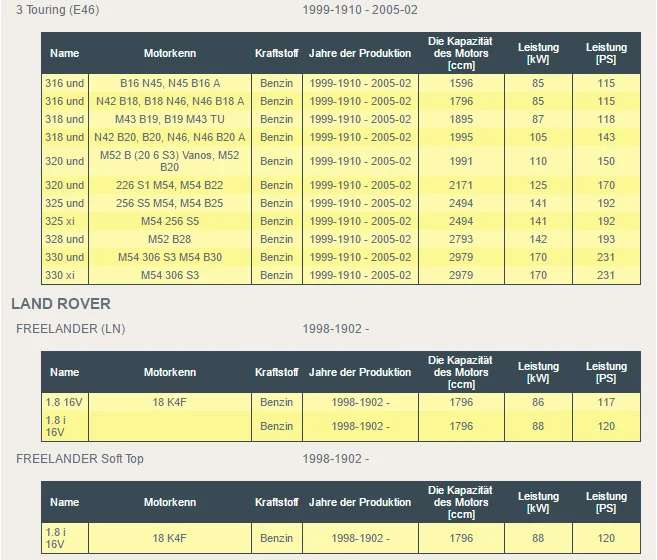Select engine code 'B16 N45, N45 B16 A'
Image resolution: width=657 pixels, height=560 pixels.
point(170,83)
